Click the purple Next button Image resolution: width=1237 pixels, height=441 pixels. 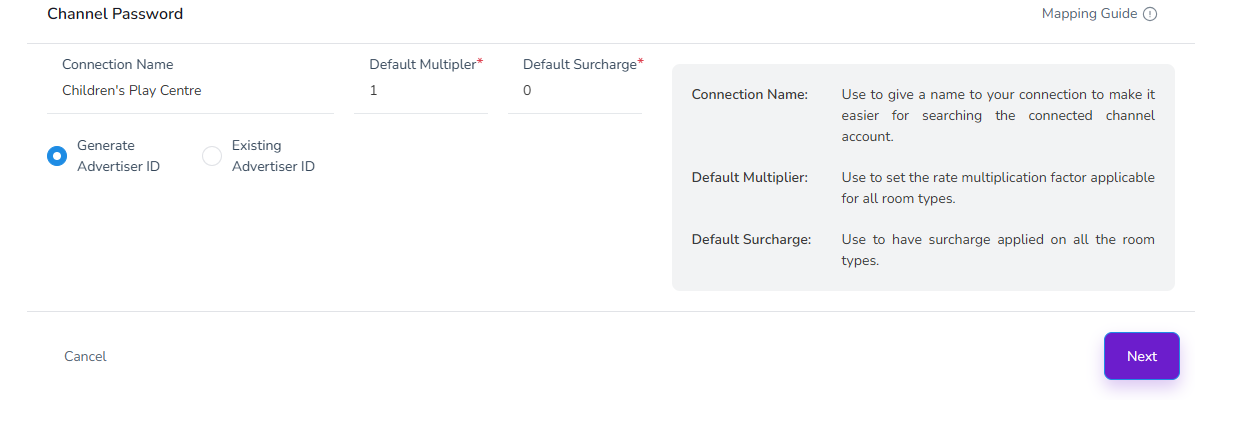(x=1142, y=356)
